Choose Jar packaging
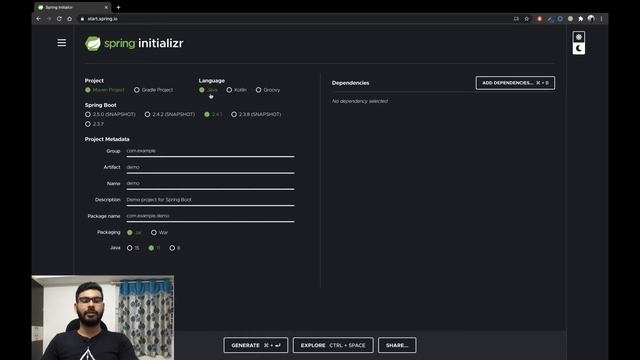 (x=134, y=232)
